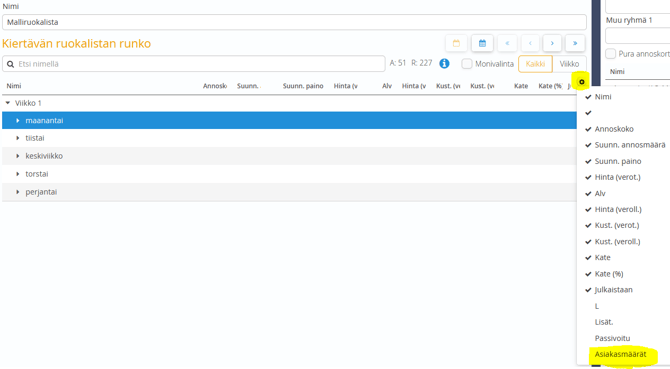The image size is (670, 369).
Task: Go to previous week arrow
Action: pyautogui.click(x=530, y=43)
